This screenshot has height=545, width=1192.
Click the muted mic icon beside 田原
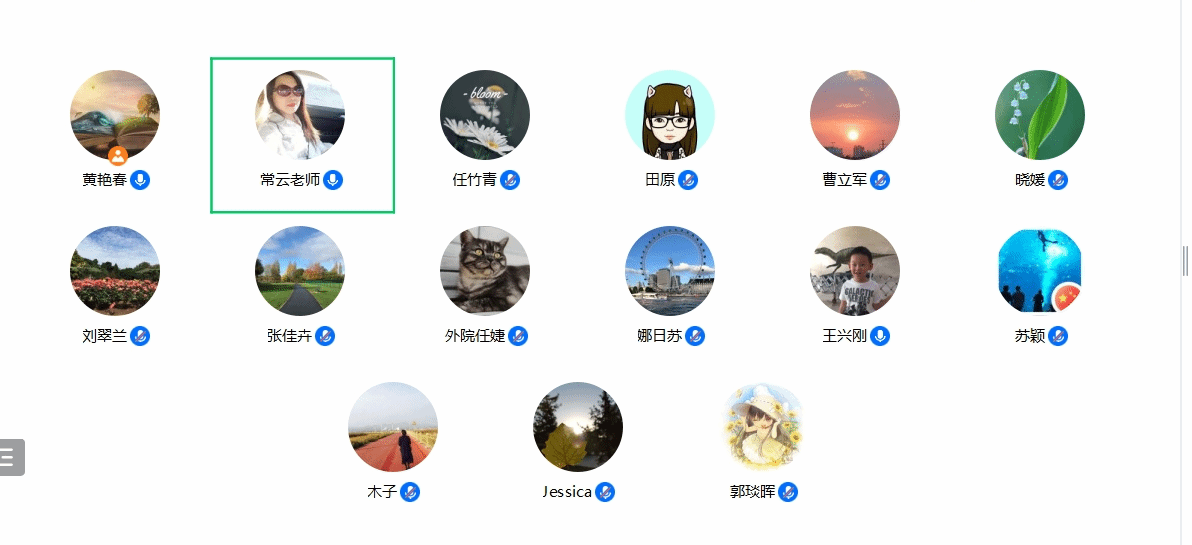tap(688, 180)
